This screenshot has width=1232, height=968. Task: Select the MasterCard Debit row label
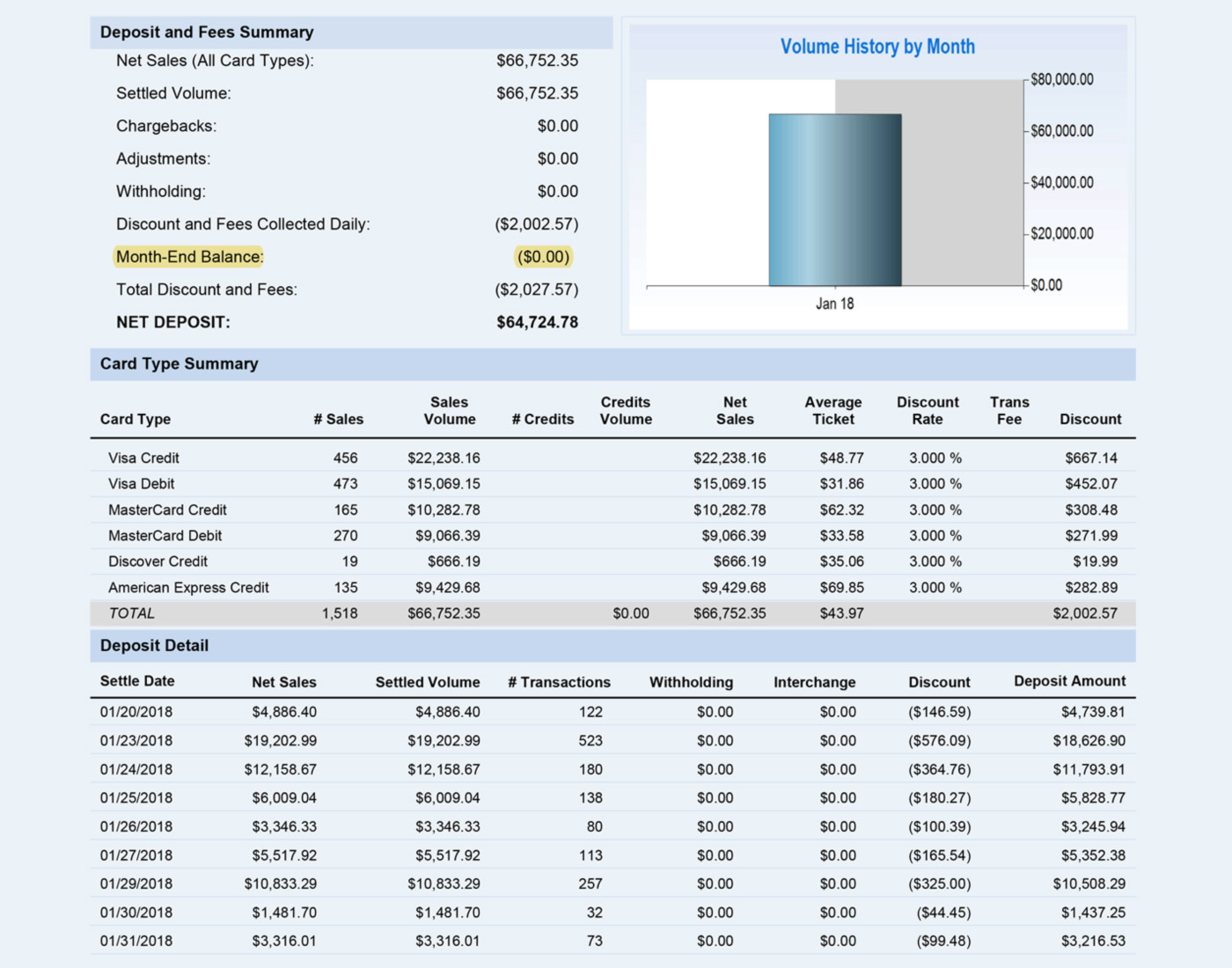pos(165,536)
